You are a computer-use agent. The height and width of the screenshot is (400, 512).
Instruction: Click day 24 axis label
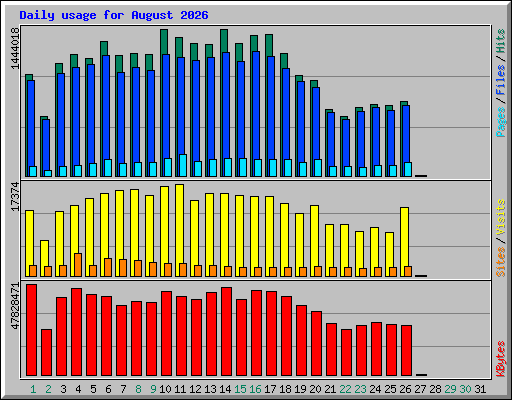[x=375, y=389]
